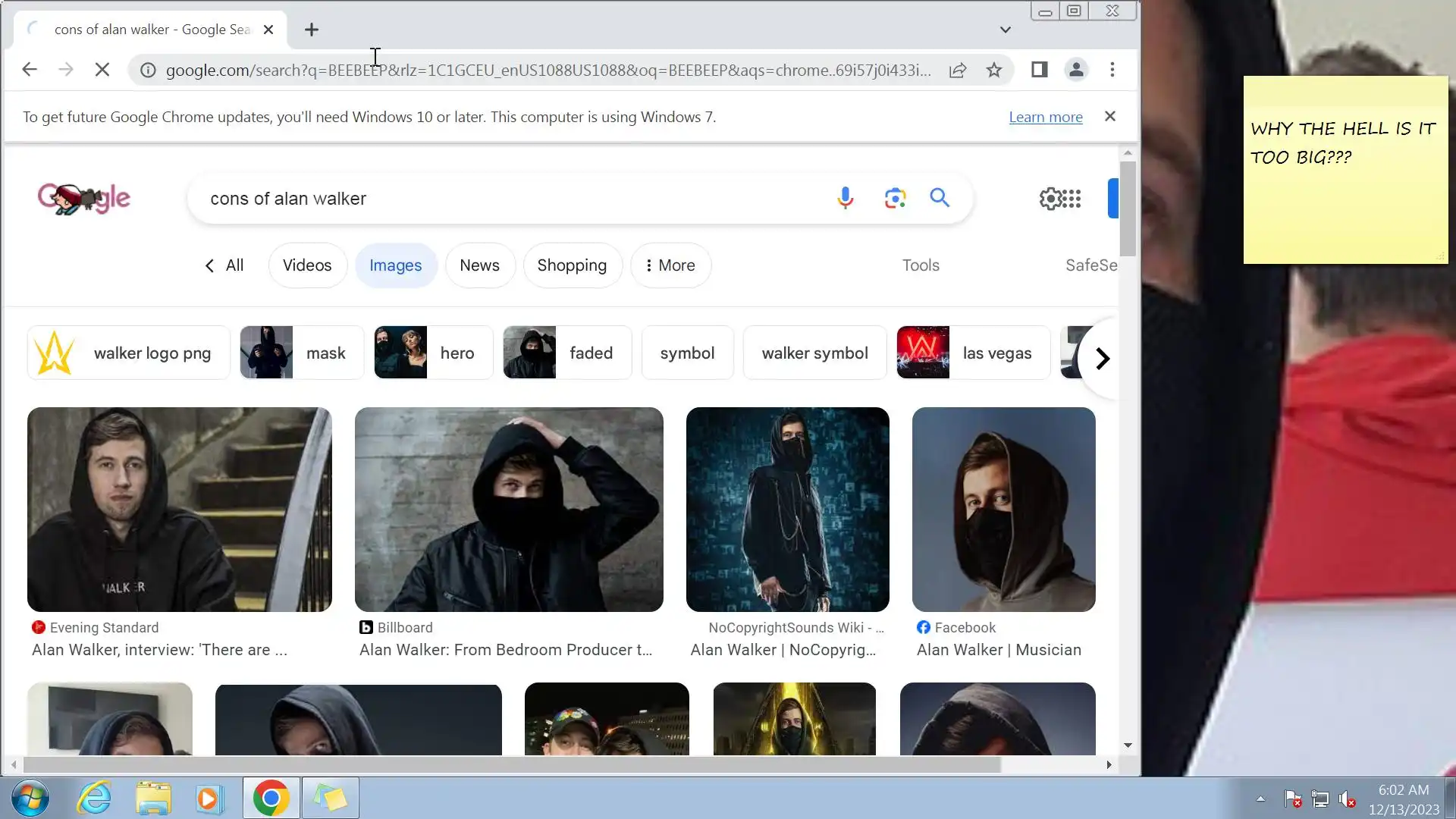The image size is (1456, 819).
Task: Open Google Lens image search
Action: click(895, 198)
